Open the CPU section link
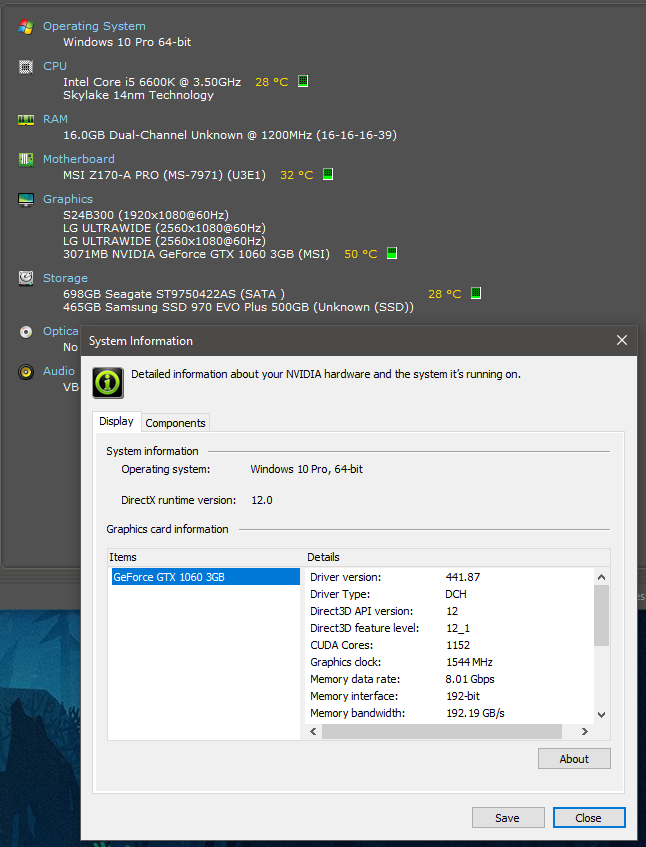Screen dimensions: 646x847 click(55, 66)
